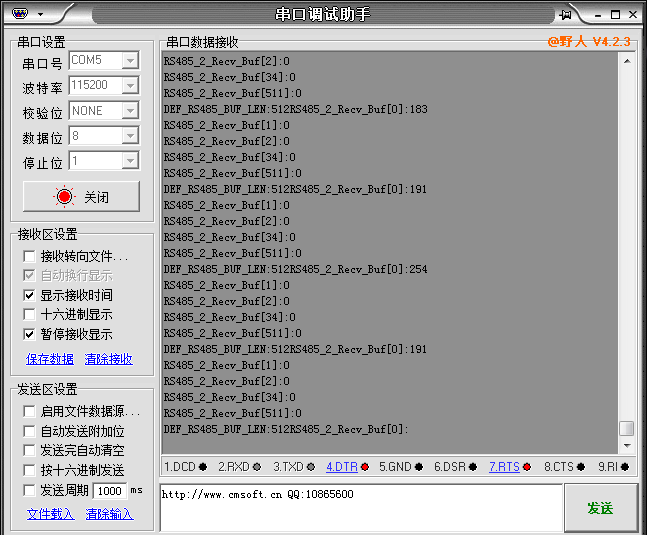Click the 保存数据 link
The height and width of the screenshot is (535, 647).
point(50,359)
